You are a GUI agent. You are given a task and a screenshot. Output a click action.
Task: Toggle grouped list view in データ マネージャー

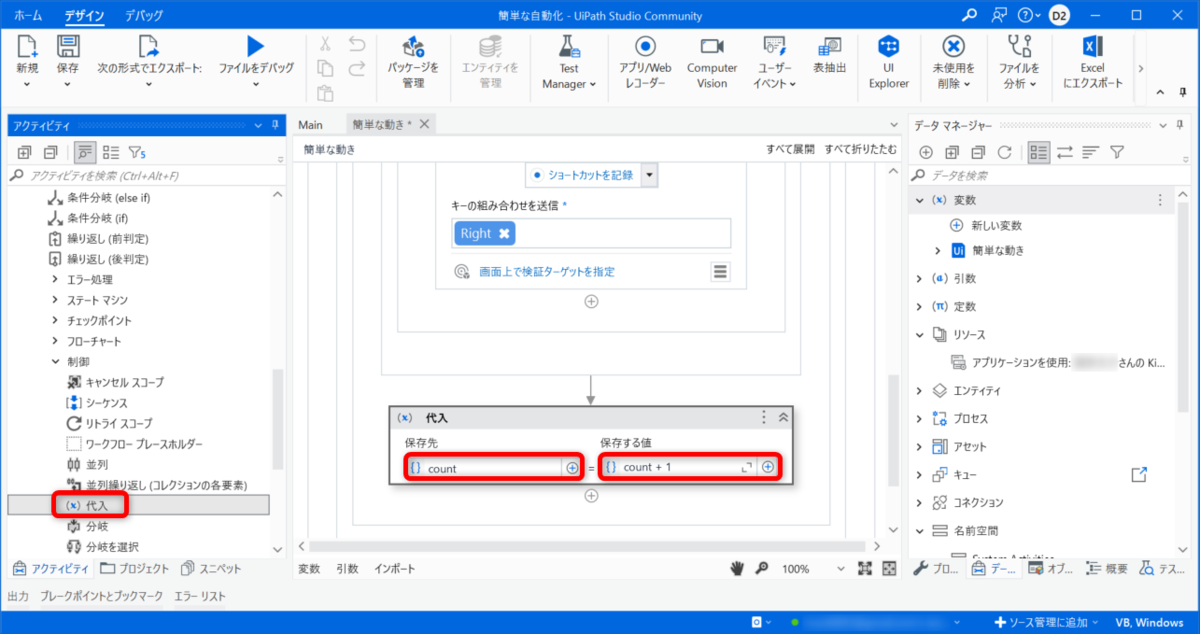coord(1038,152)
